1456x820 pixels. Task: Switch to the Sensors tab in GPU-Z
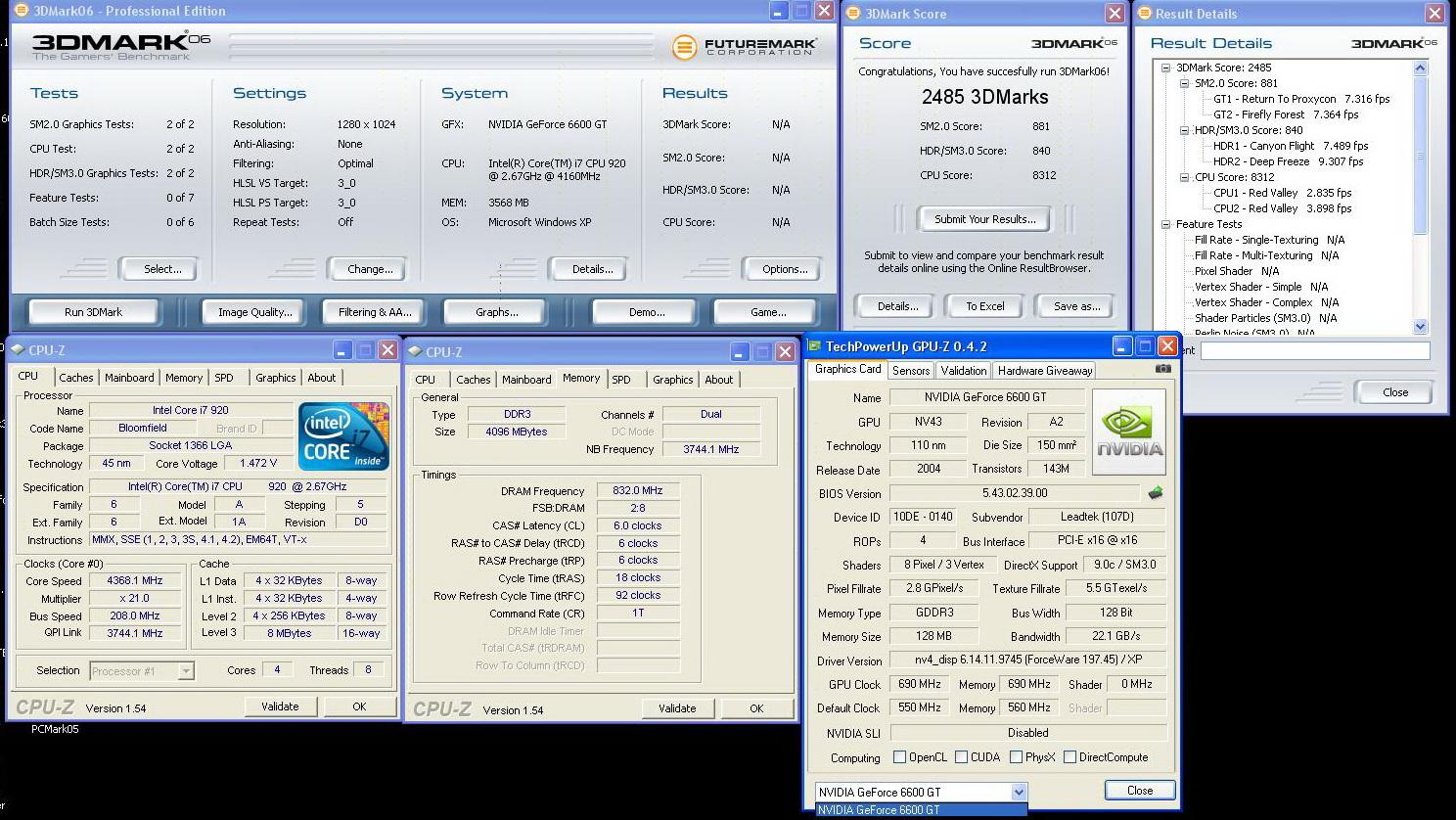[911, 371]
